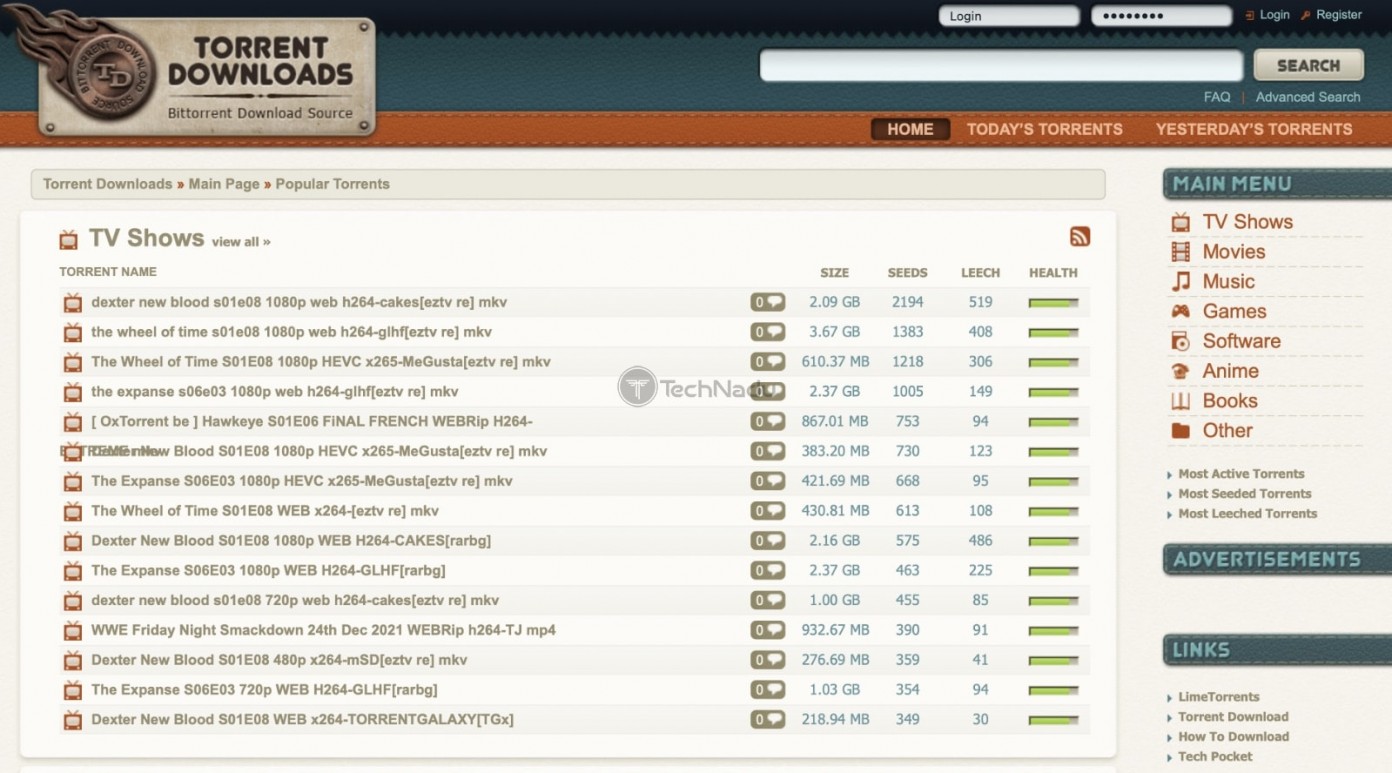Open Advanced Search link

pos(1308,97)
